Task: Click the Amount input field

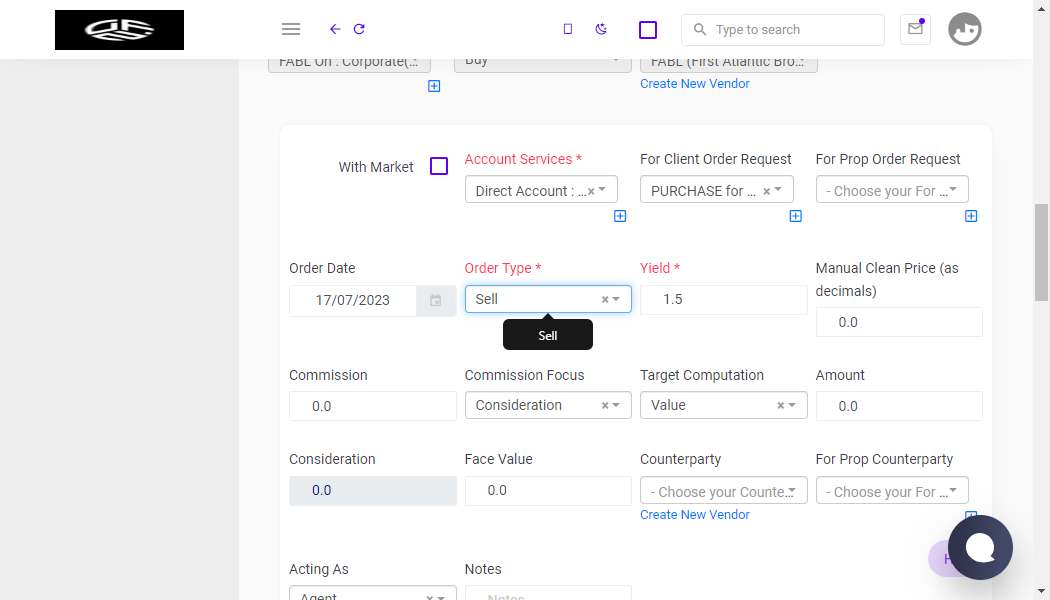Action: (x=899, y=406)
